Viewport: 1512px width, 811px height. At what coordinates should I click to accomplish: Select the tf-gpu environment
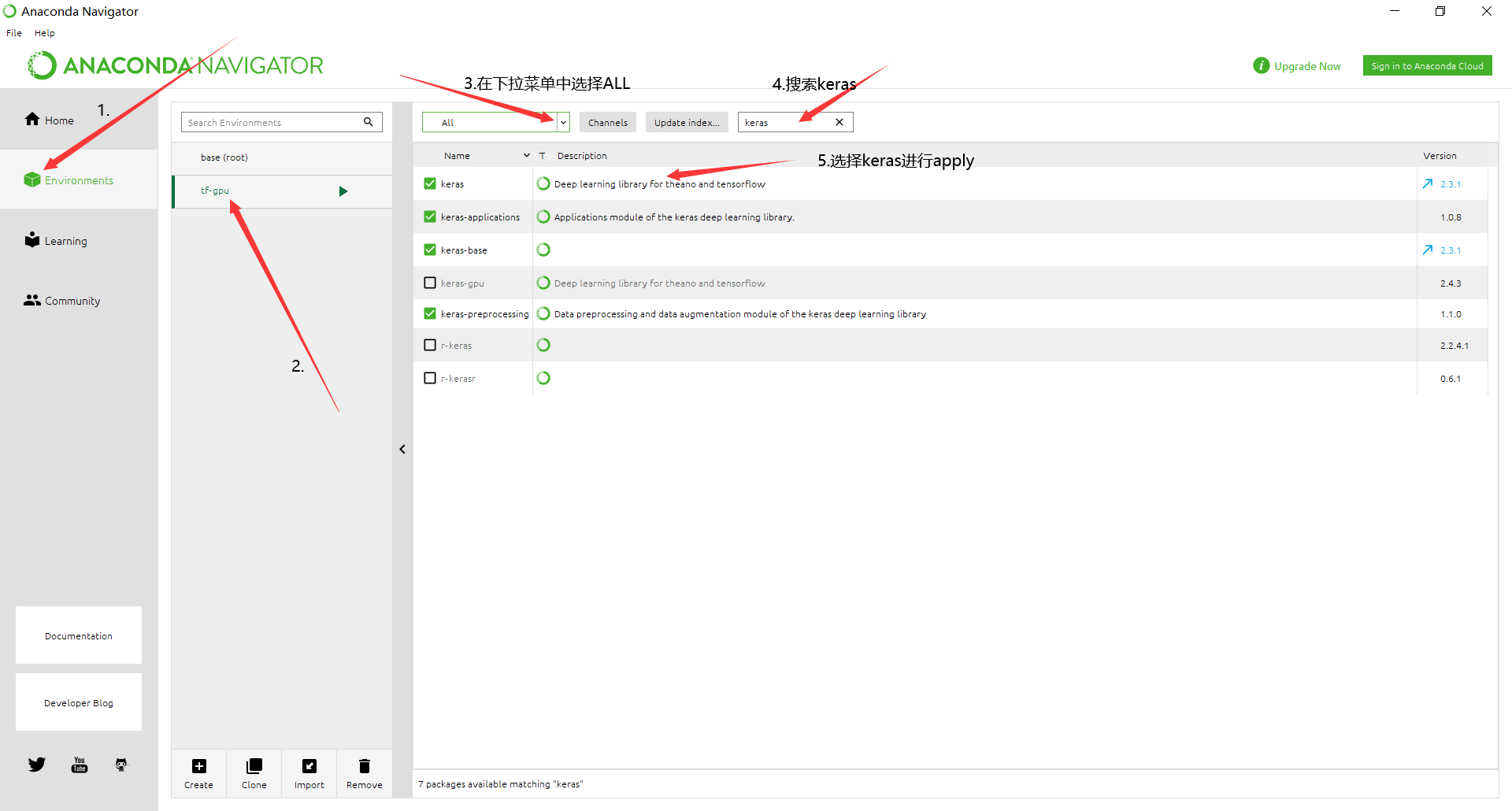282,191
